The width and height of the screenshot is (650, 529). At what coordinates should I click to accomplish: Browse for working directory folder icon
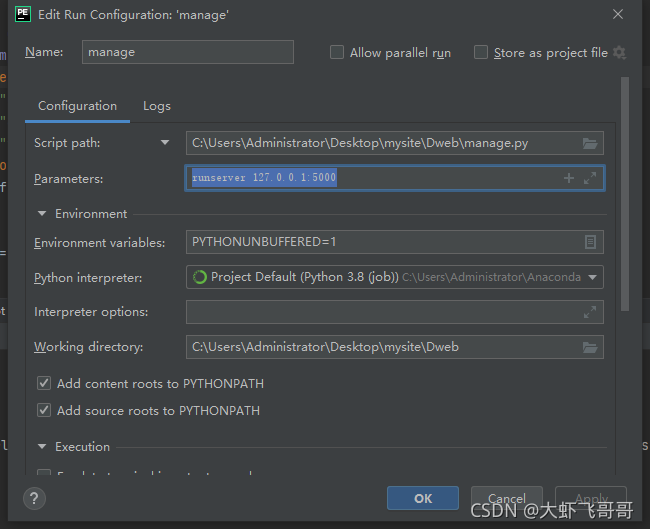point(589,347)
